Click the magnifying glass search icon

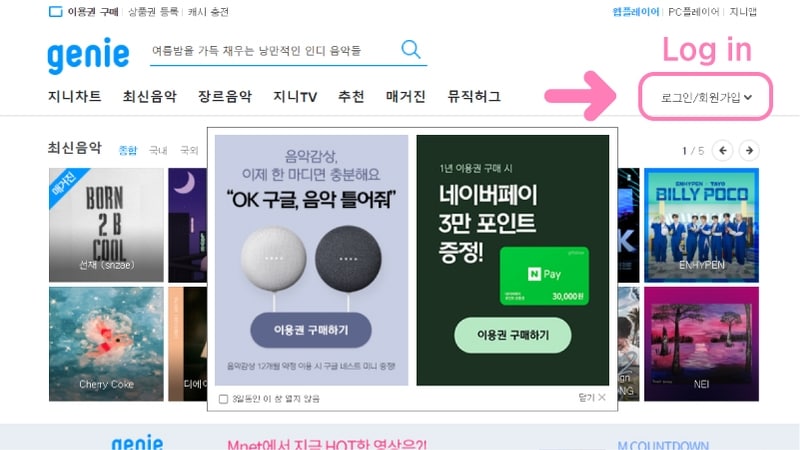411,49
